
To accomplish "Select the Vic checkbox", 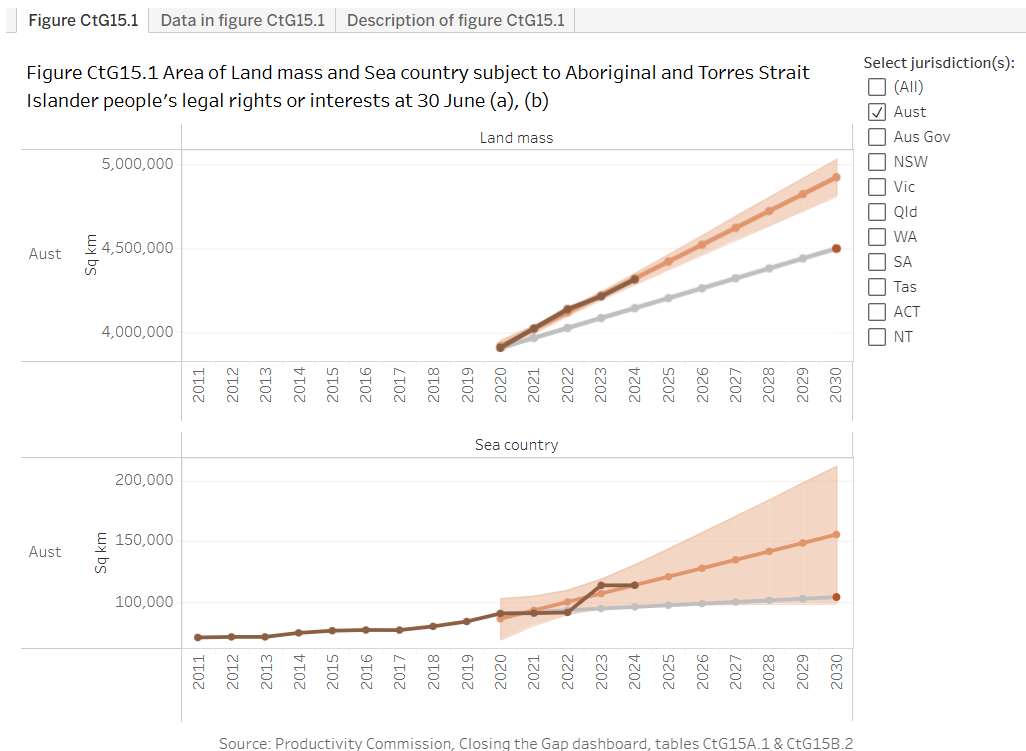I will tap(877, 187).
